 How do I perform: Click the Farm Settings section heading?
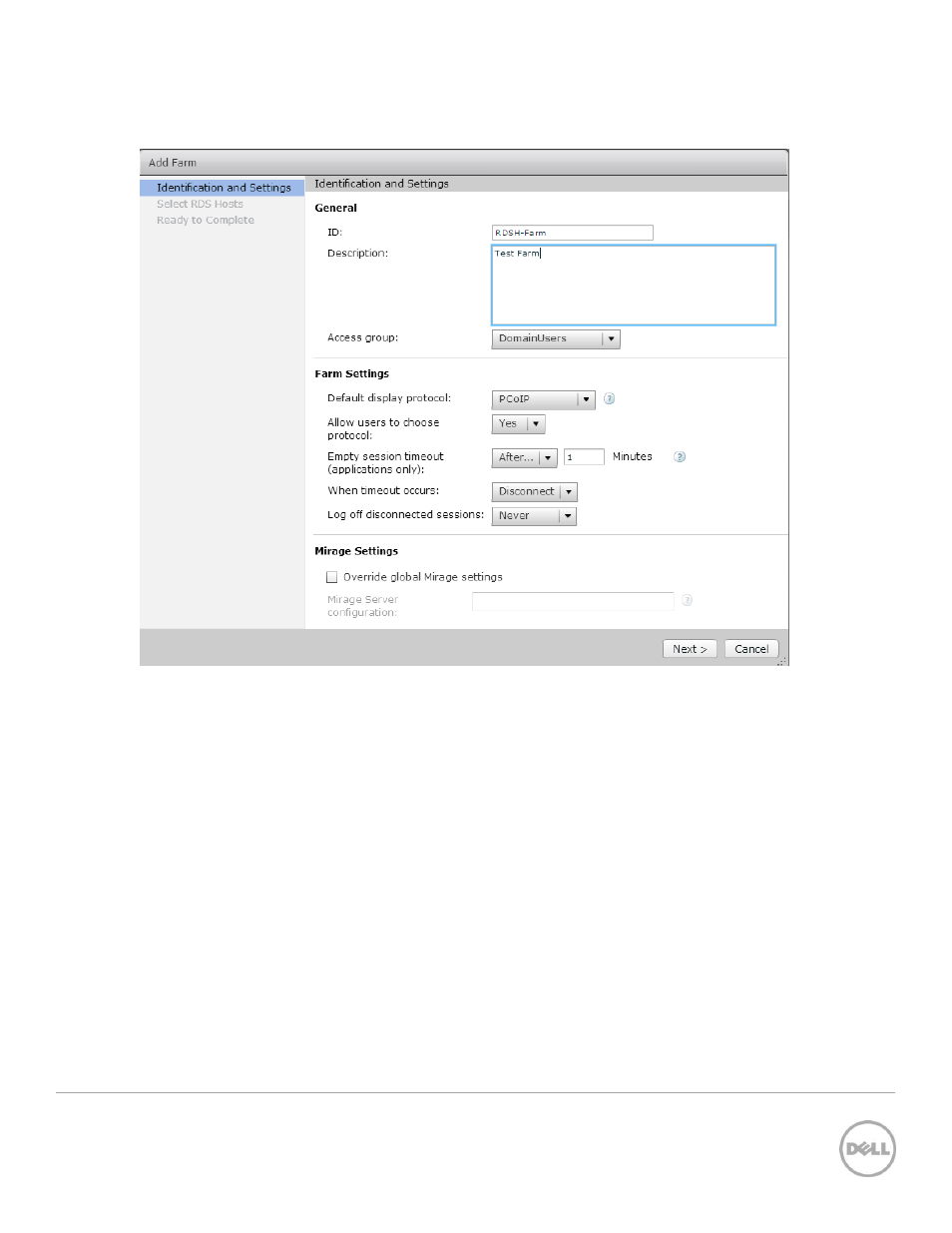point(352,374)
